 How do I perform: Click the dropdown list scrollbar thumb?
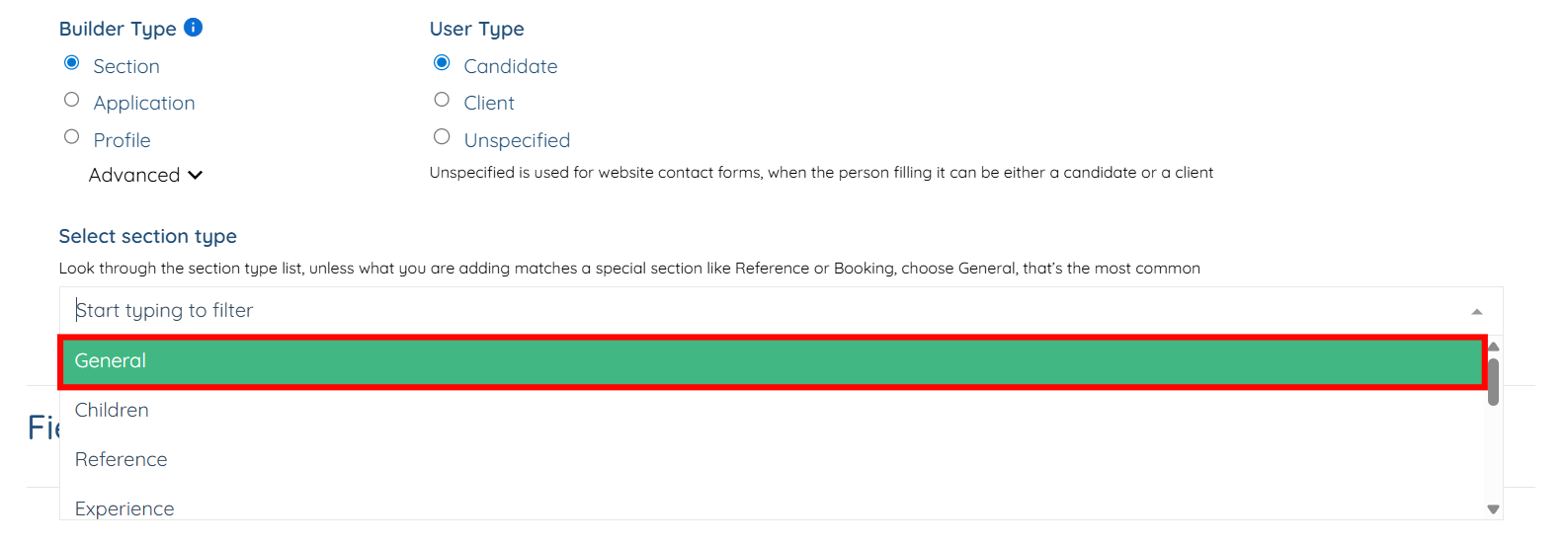[x=1493, y=382]
